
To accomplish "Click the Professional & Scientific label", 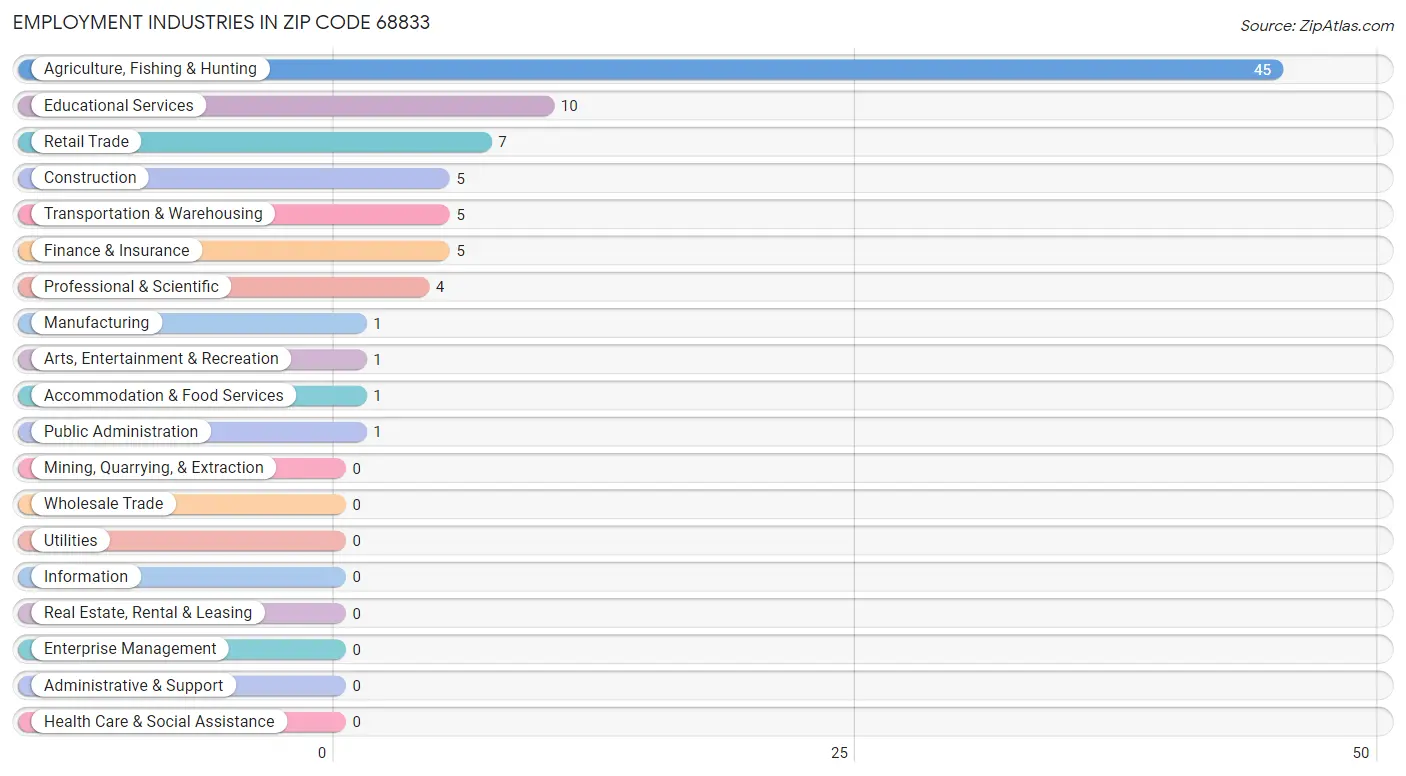I will (131, 286).
